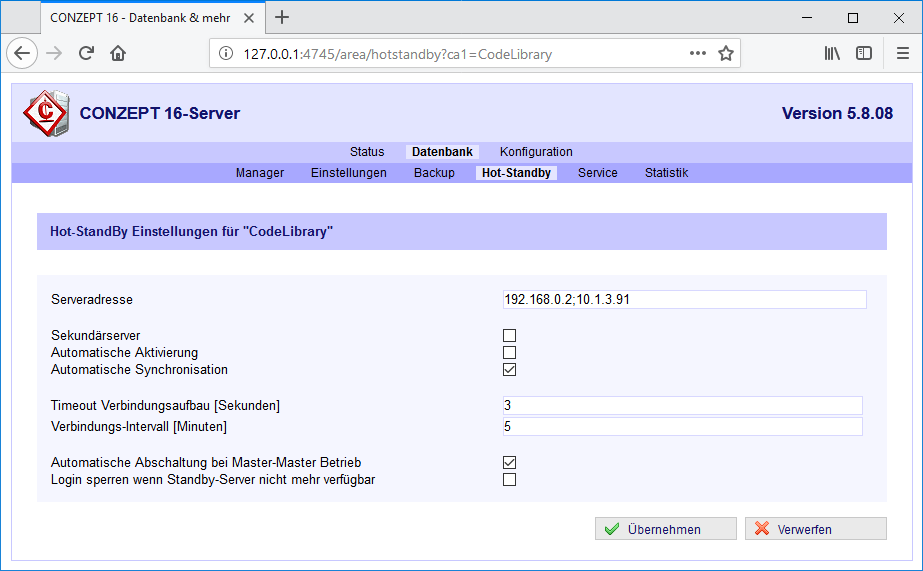The height and width of the screenshot is (571, 923).
Task: Open the Firefox library icon
Action: (832, 54)
